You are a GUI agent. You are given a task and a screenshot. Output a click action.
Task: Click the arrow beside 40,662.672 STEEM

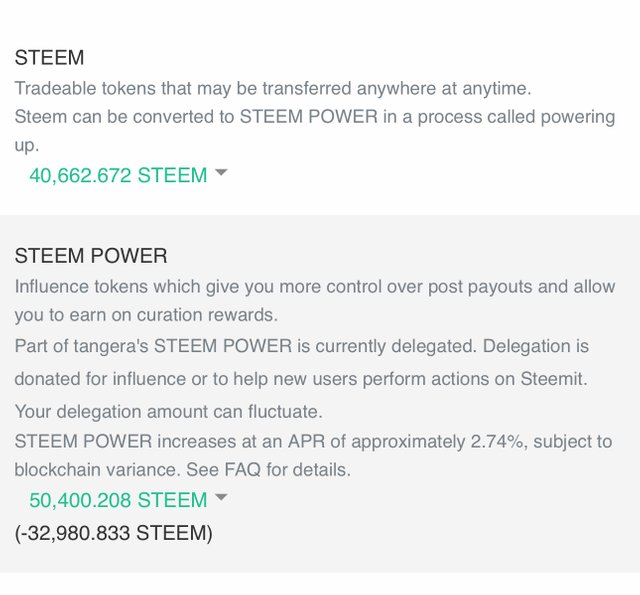(221, 172)
